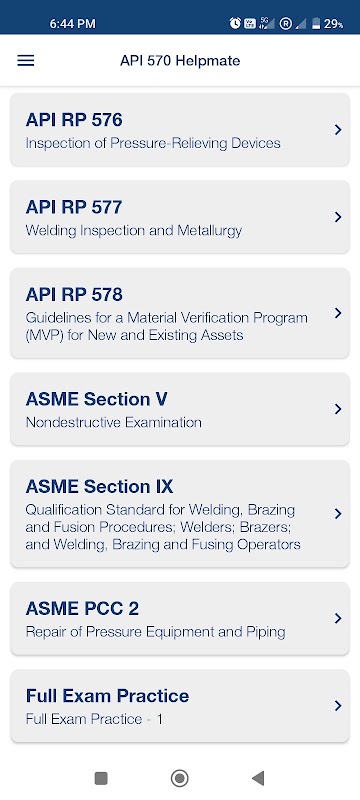The width and height of the screenshot is (360, 800).
Task: Expand chevron on API RP 576 card
Action: tap(338, 130)
